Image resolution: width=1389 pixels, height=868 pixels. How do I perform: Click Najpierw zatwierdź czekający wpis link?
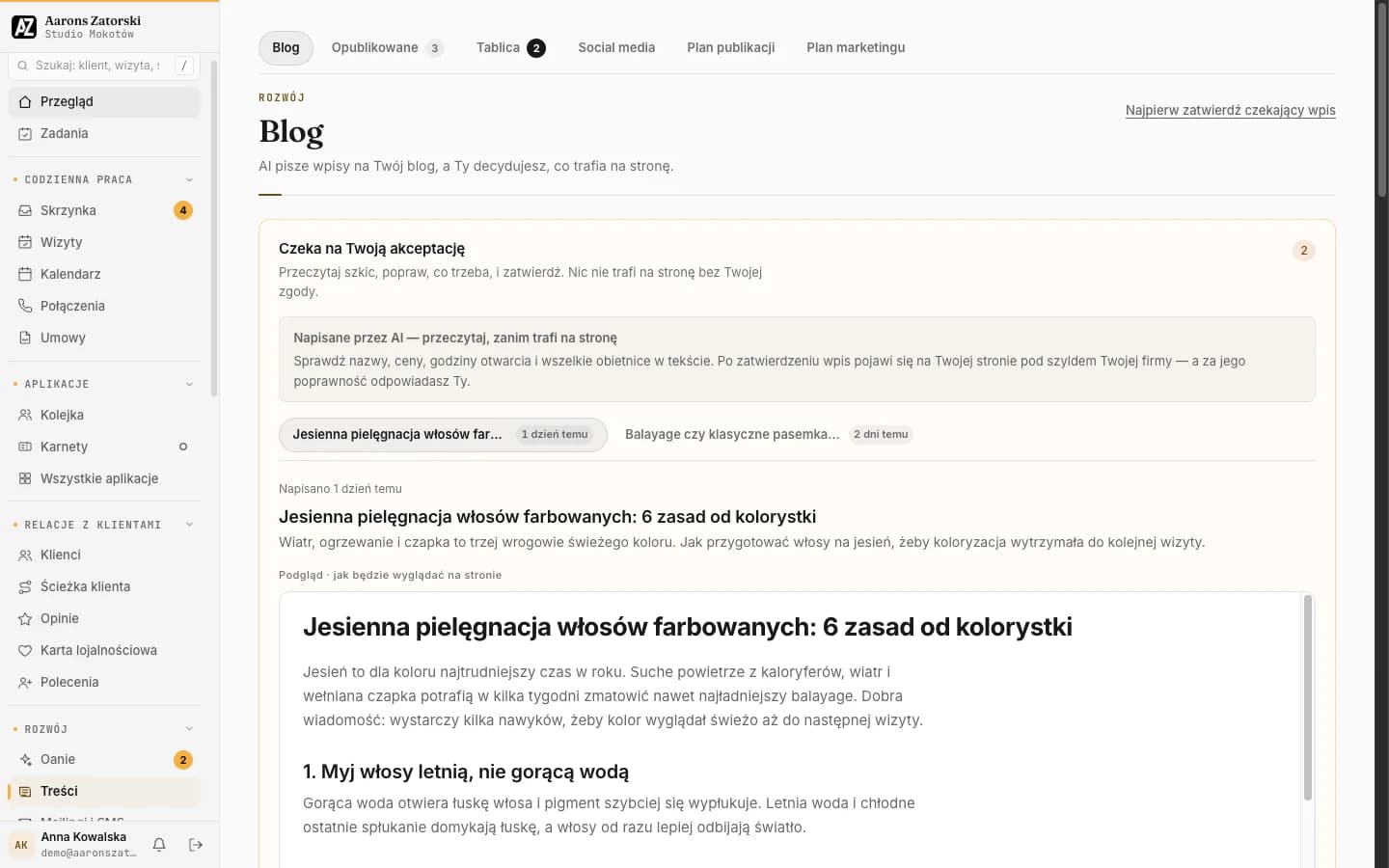point(1230,110)
